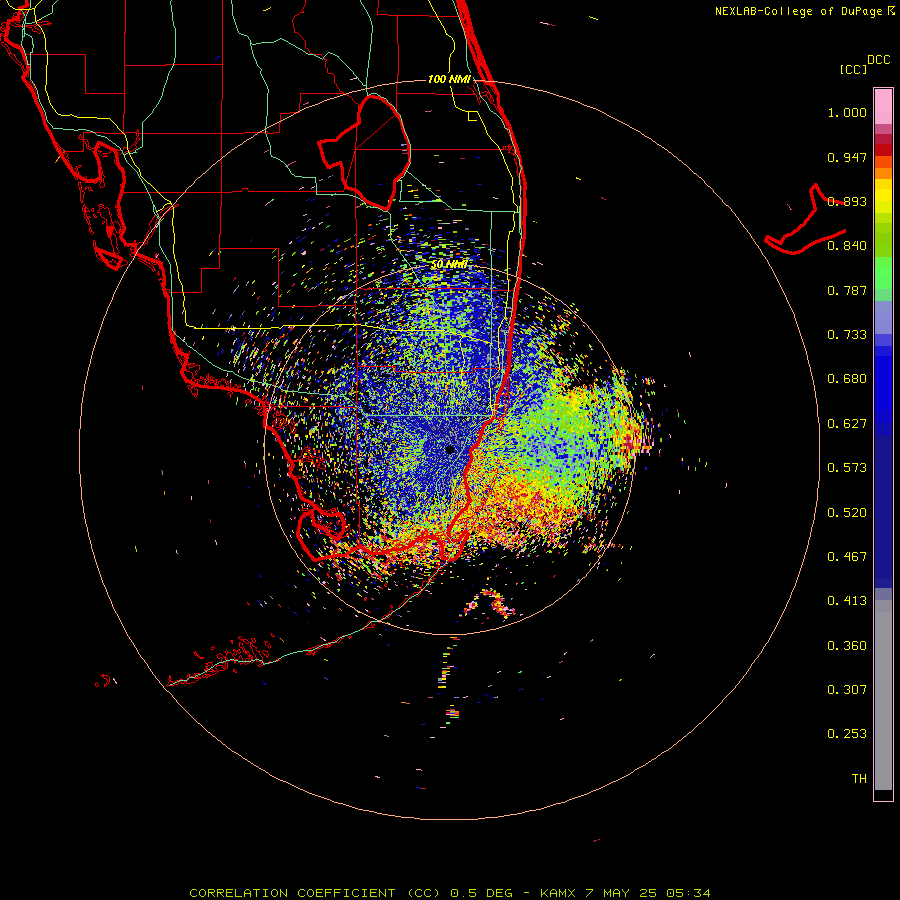The height and width of the screenshot is (900, 900).
Task: Click the [CC] unit label
Action: coord(854,69)
